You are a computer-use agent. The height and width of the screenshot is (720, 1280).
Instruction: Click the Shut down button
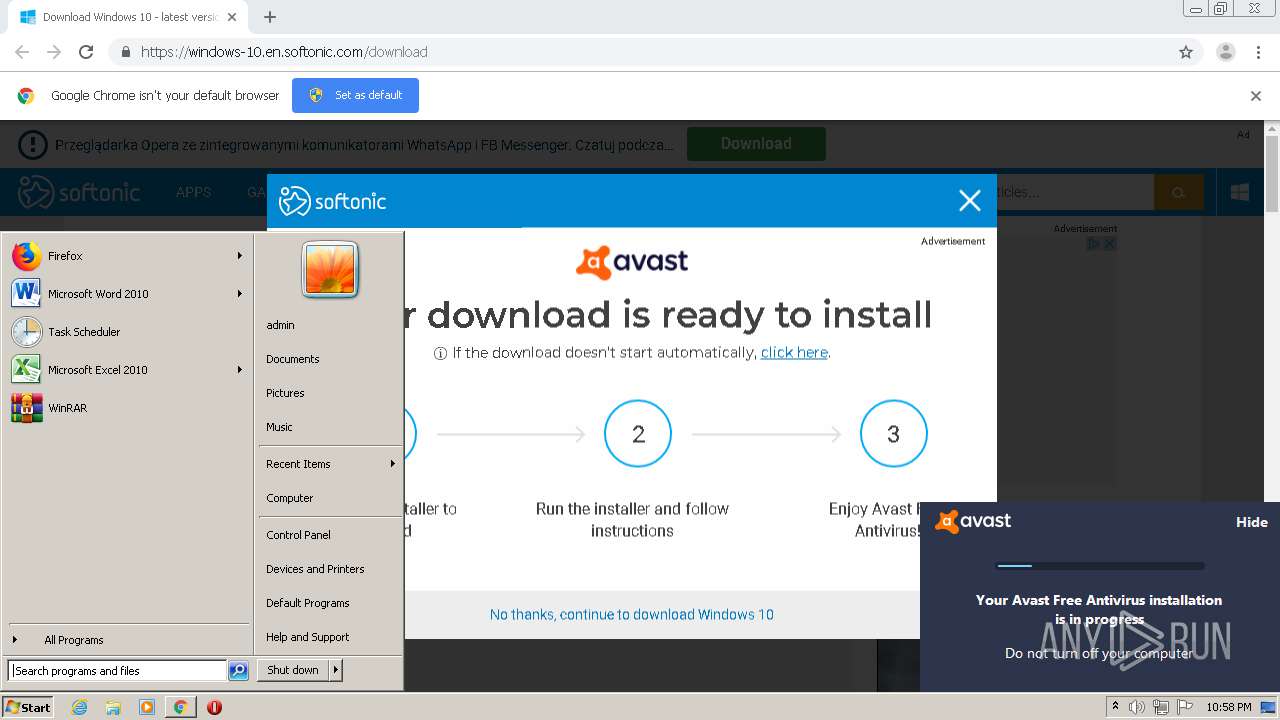(293, 670)
